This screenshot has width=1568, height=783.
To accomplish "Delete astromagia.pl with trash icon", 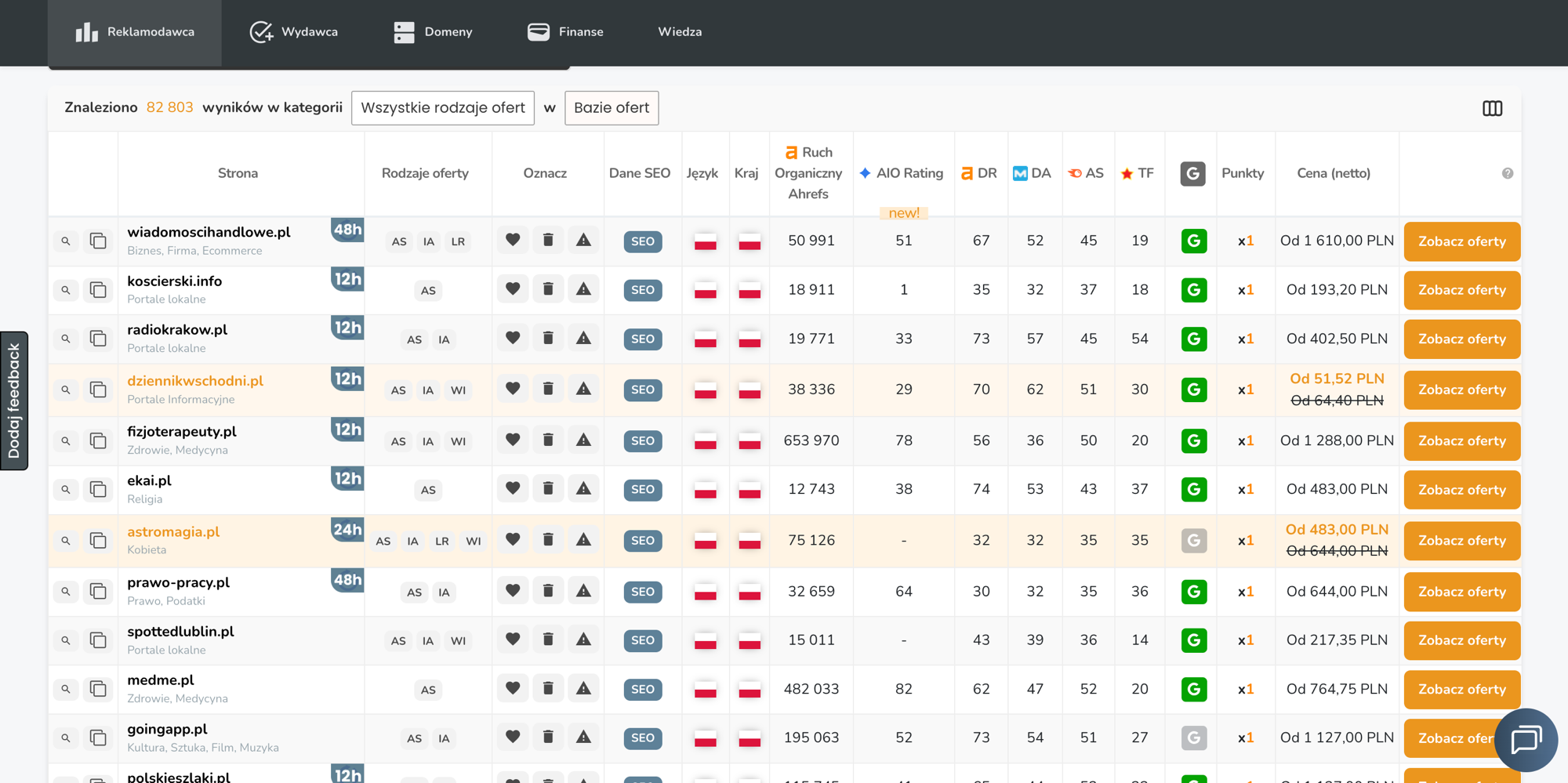I will point(548,540).
